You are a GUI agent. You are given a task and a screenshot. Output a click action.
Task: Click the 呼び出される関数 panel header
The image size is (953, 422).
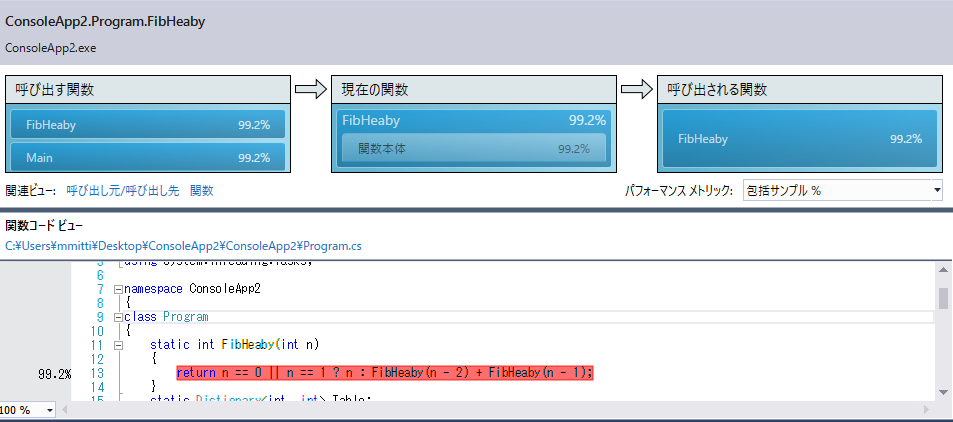pos(800,90)
